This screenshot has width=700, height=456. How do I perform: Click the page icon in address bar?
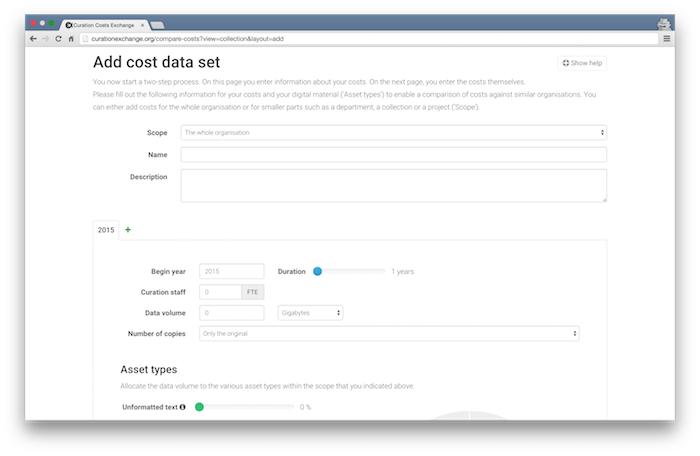click(85, 39)
